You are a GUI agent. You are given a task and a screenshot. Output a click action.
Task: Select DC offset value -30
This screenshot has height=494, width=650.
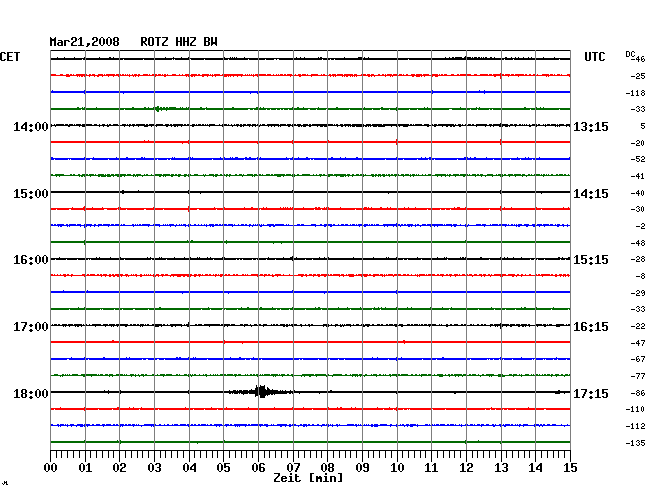[x=638, y=209]
